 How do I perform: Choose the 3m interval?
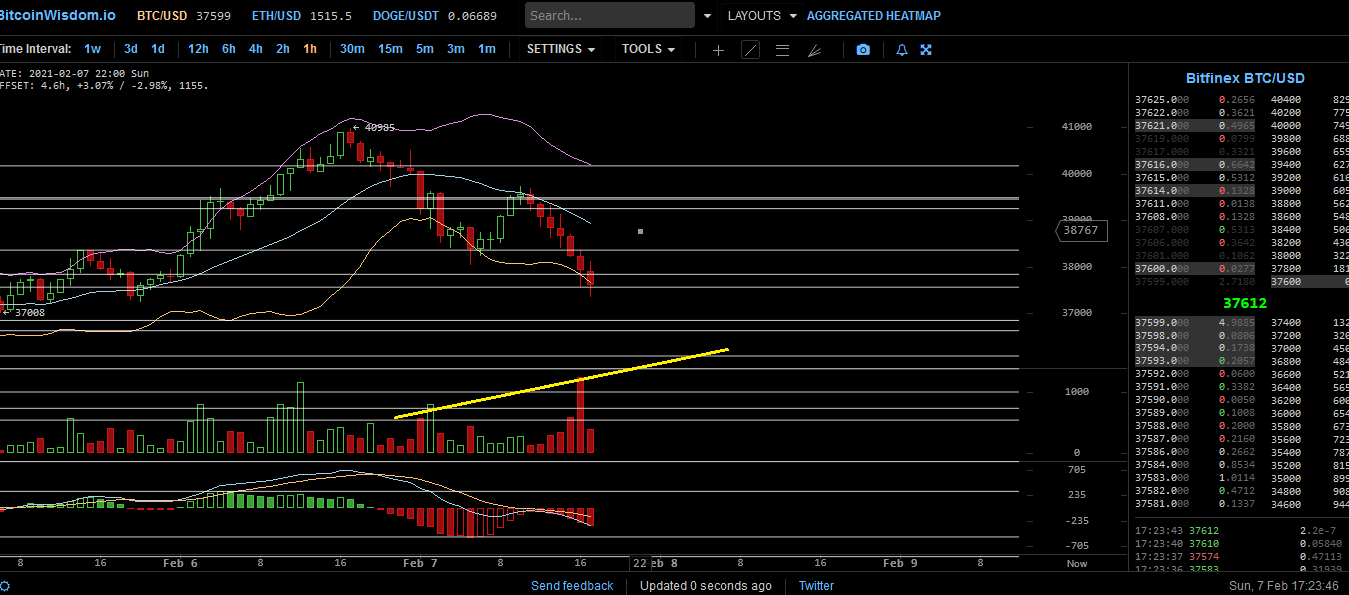click(455, 49)
